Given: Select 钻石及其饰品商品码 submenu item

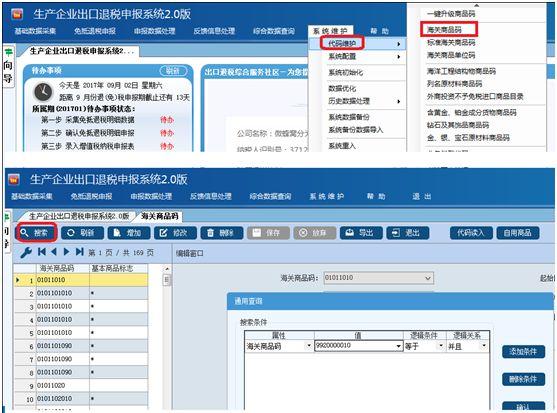Looking at the screenshot, I should pyautogui.click(x=458, y=125).
